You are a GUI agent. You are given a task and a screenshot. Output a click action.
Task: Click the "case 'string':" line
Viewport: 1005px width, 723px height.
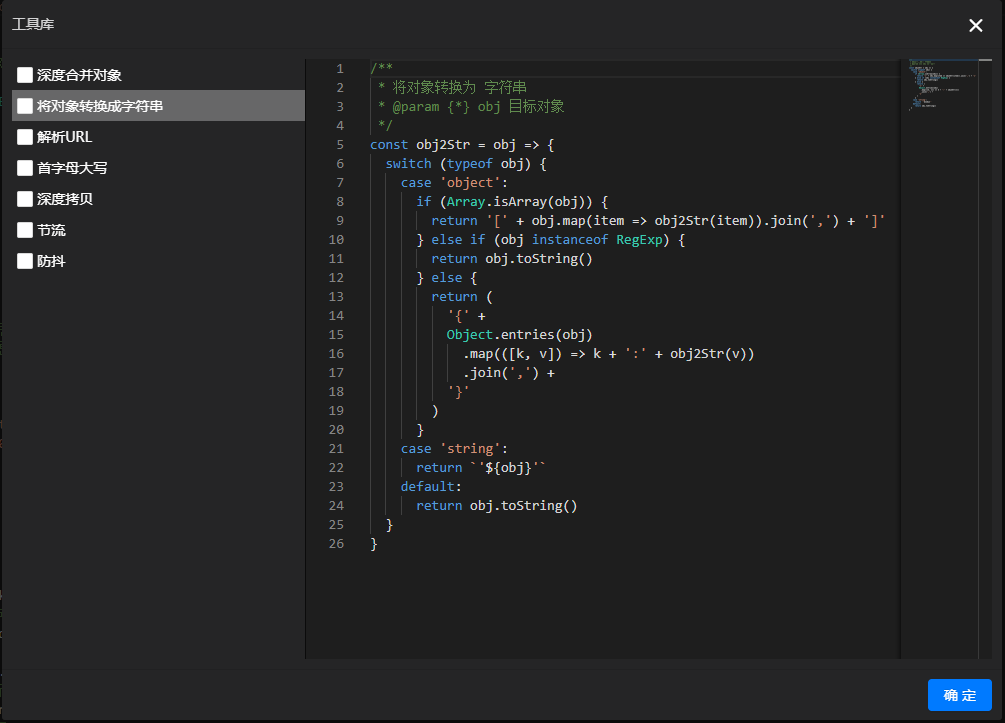[x=454, y=449]
